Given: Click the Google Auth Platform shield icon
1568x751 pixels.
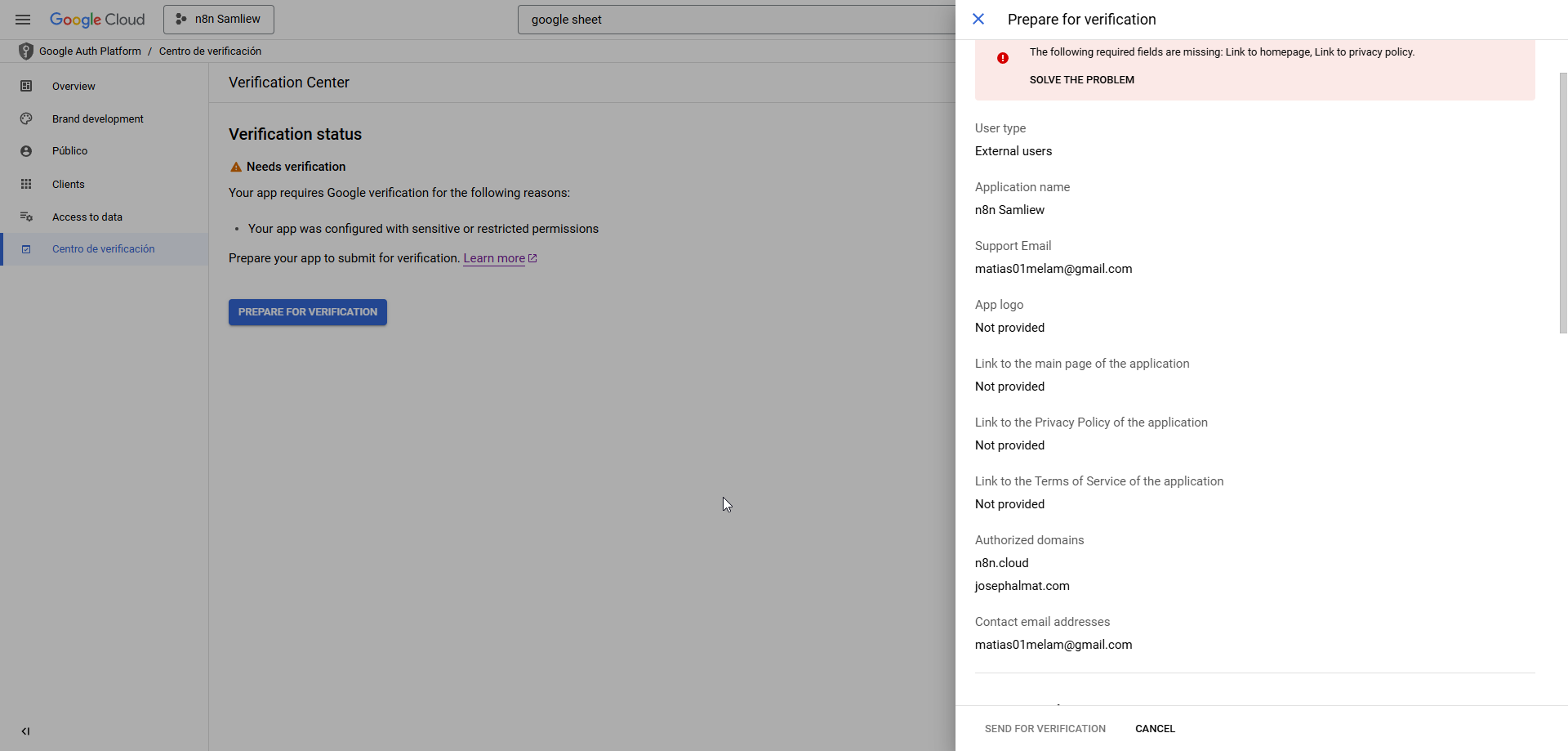Looking at the screenshot, I should coord(26,51).
